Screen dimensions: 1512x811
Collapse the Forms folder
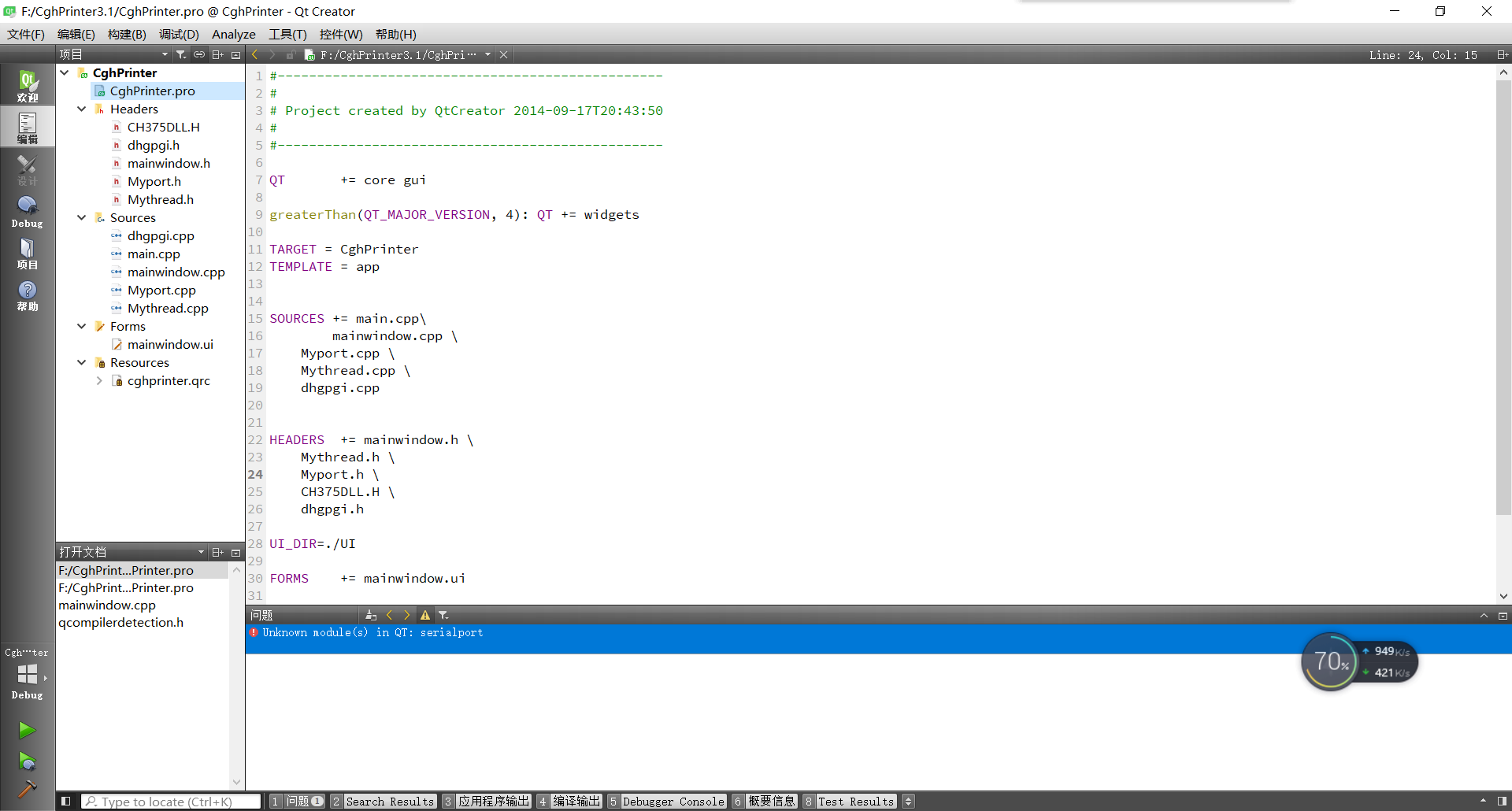(82, 326)
